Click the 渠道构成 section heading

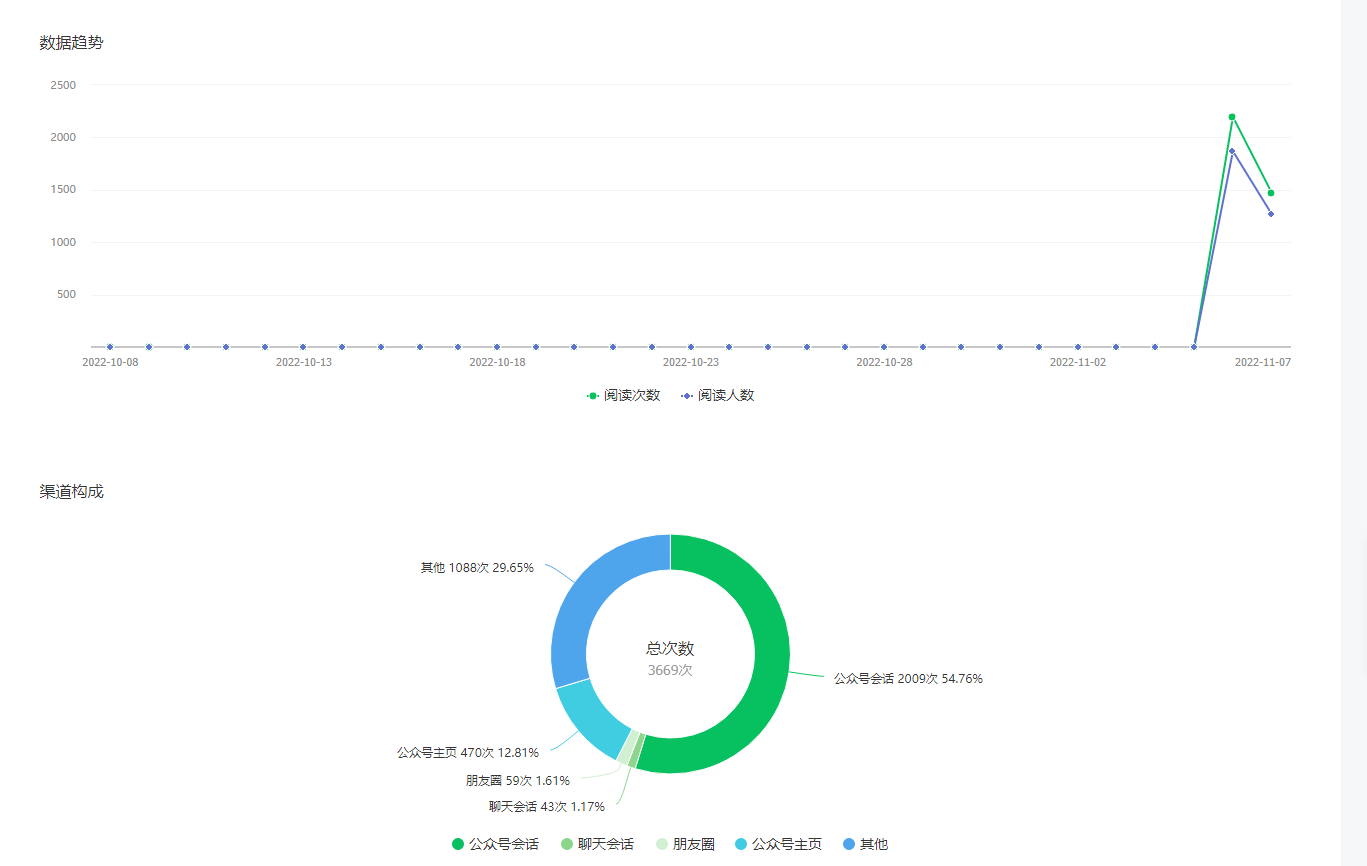(71, 491)
